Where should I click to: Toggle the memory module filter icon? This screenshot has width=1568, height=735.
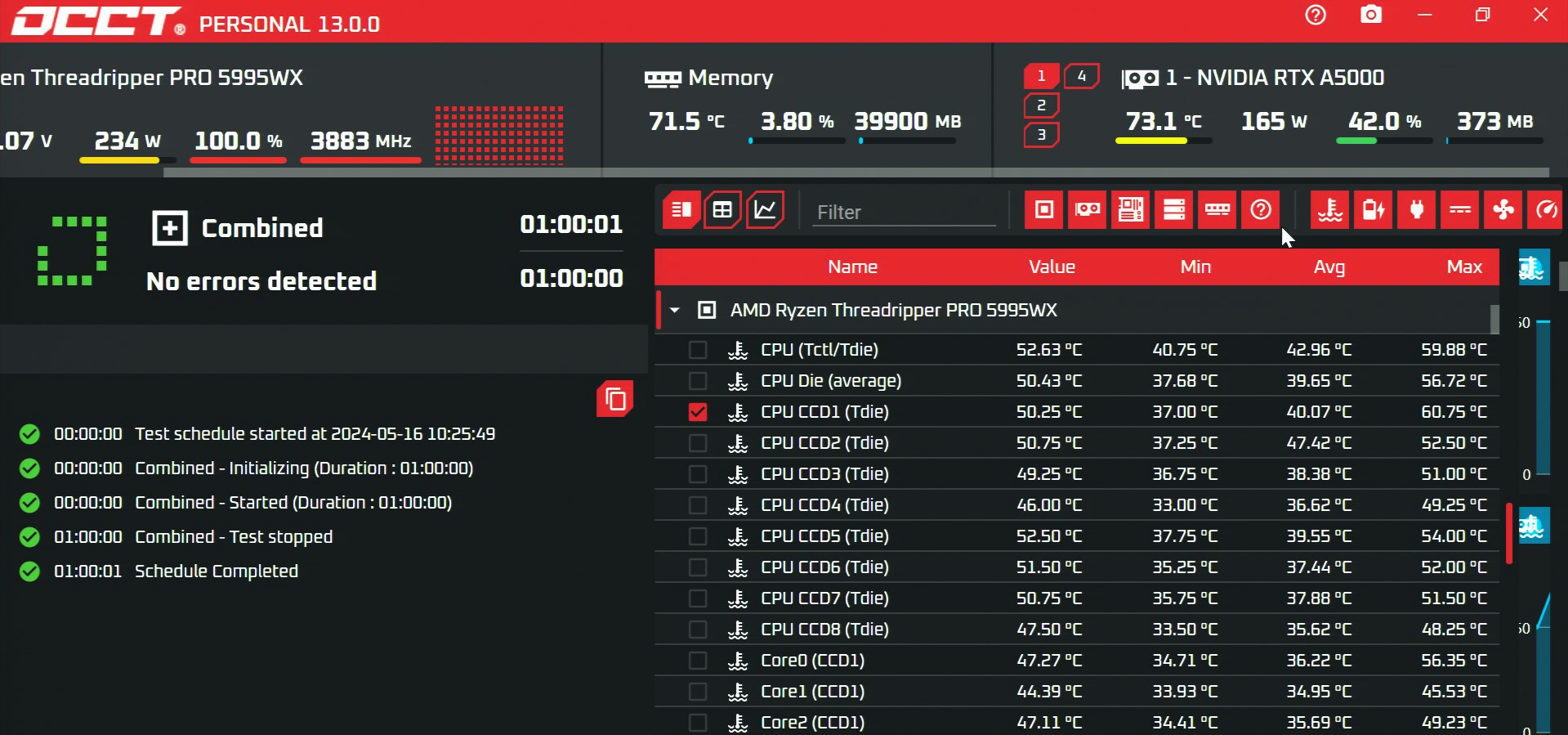coord(1217,210)
